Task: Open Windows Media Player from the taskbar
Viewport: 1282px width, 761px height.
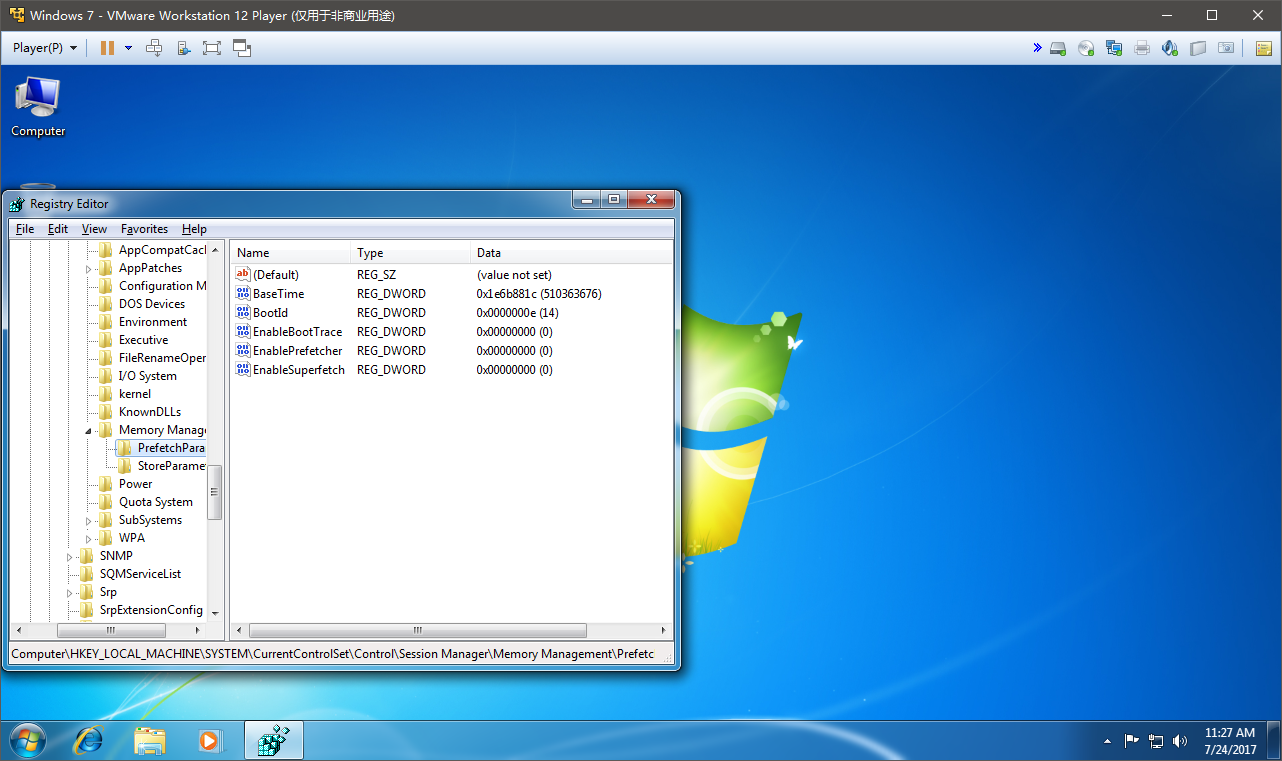Action: tap(210, 740)
